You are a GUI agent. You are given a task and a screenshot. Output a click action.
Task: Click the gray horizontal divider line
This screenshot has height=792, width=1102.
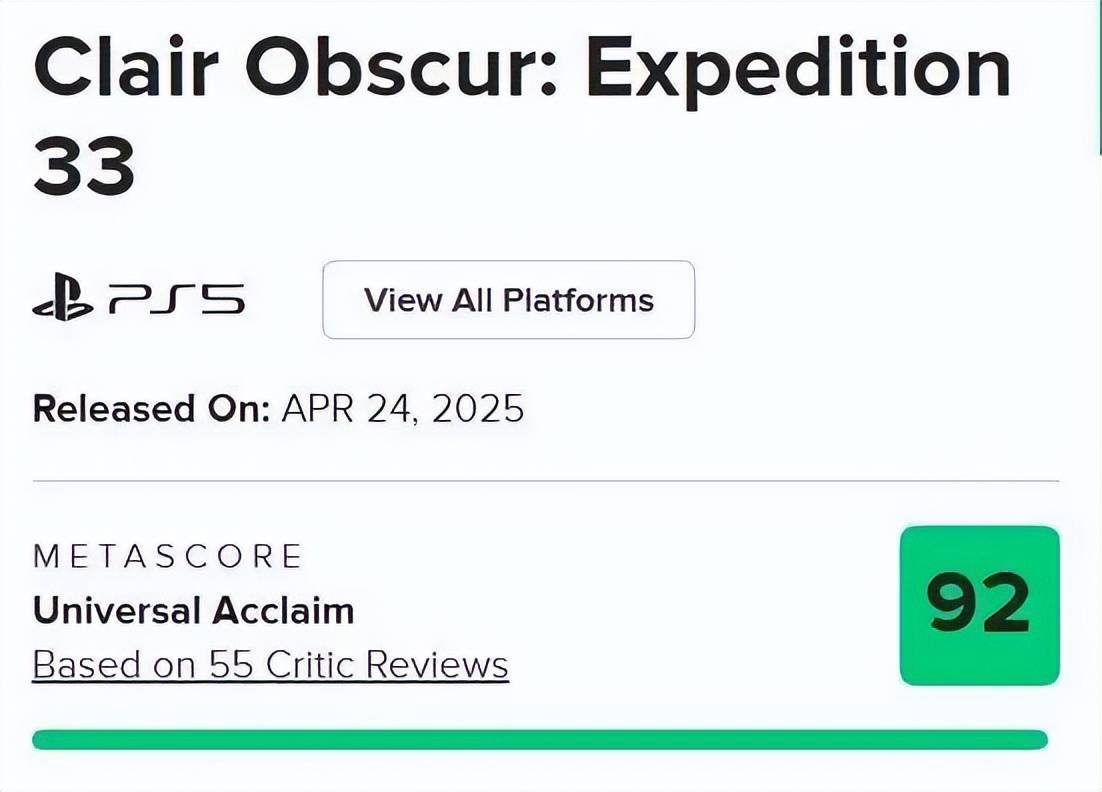pos(545,481)
